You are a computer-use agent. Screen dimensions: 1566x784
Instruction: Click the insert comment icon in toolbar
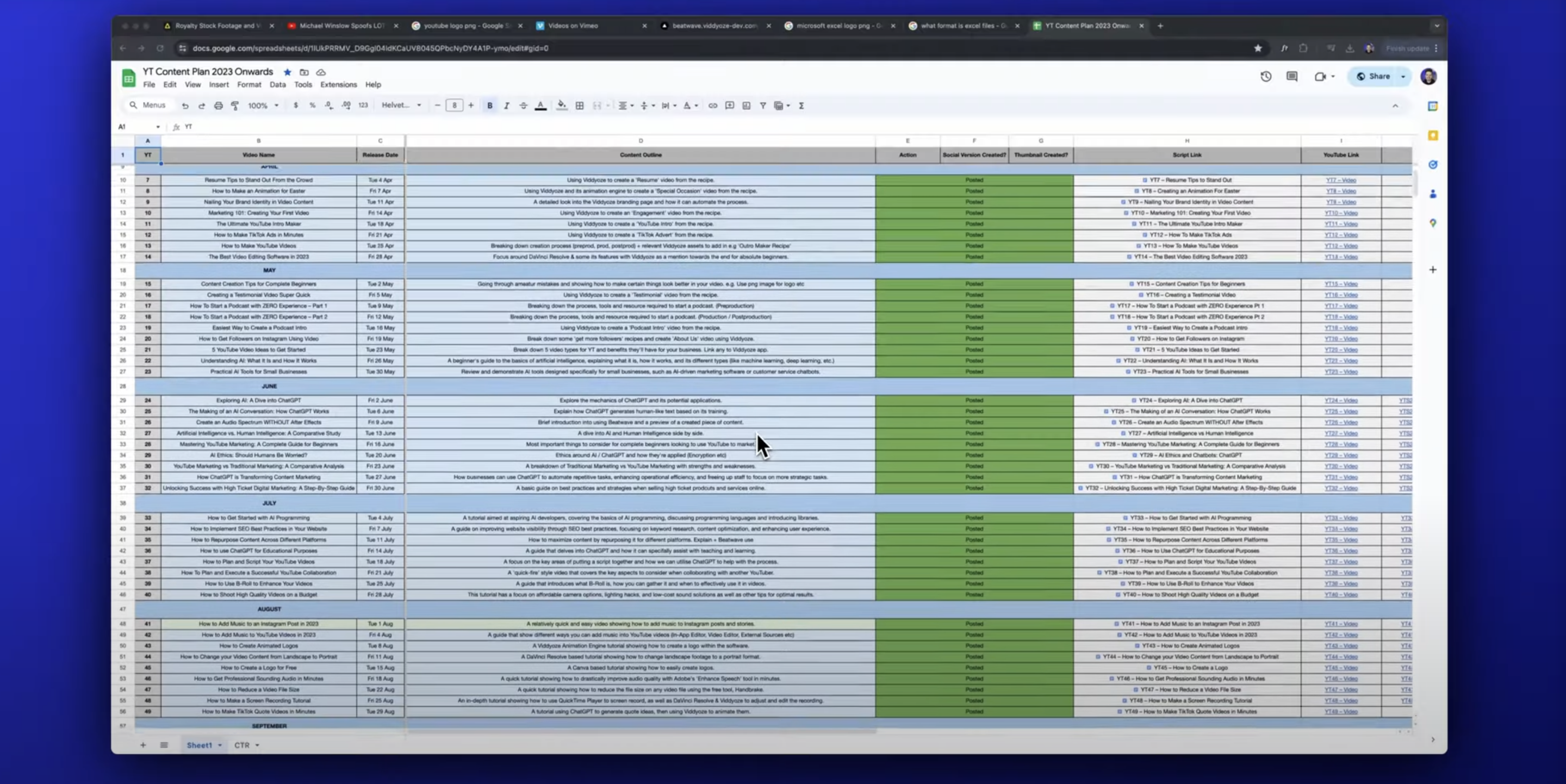click(730, 106)
